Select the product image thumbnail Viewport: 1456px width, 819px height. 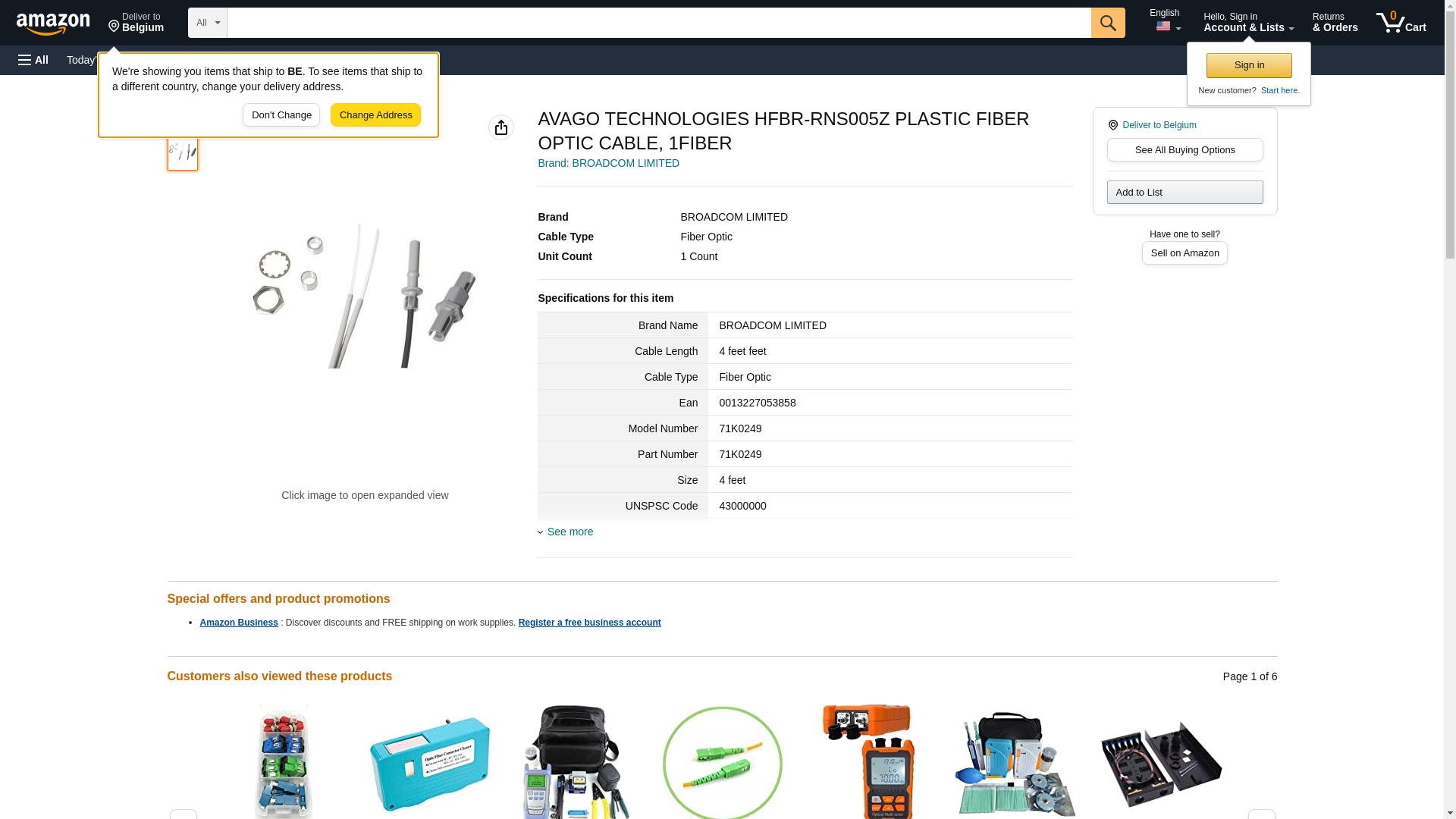point(183,152)
